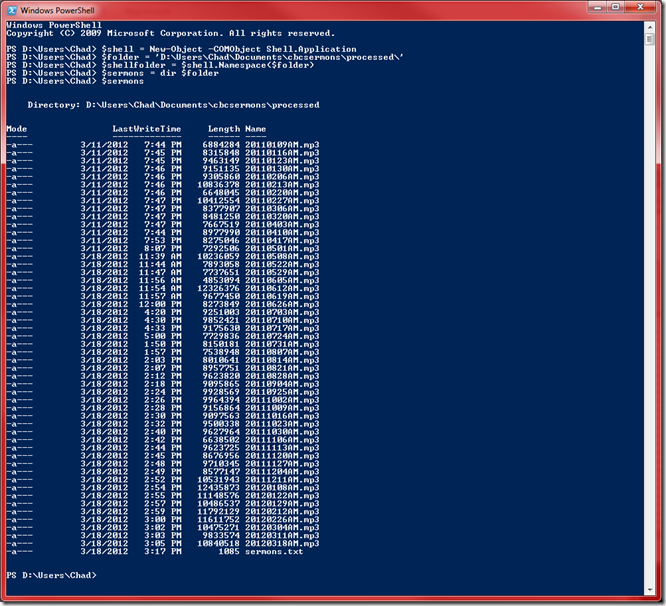Click file name 20110724AM.mp3
The image size is (666, 606).
point(282,336)
